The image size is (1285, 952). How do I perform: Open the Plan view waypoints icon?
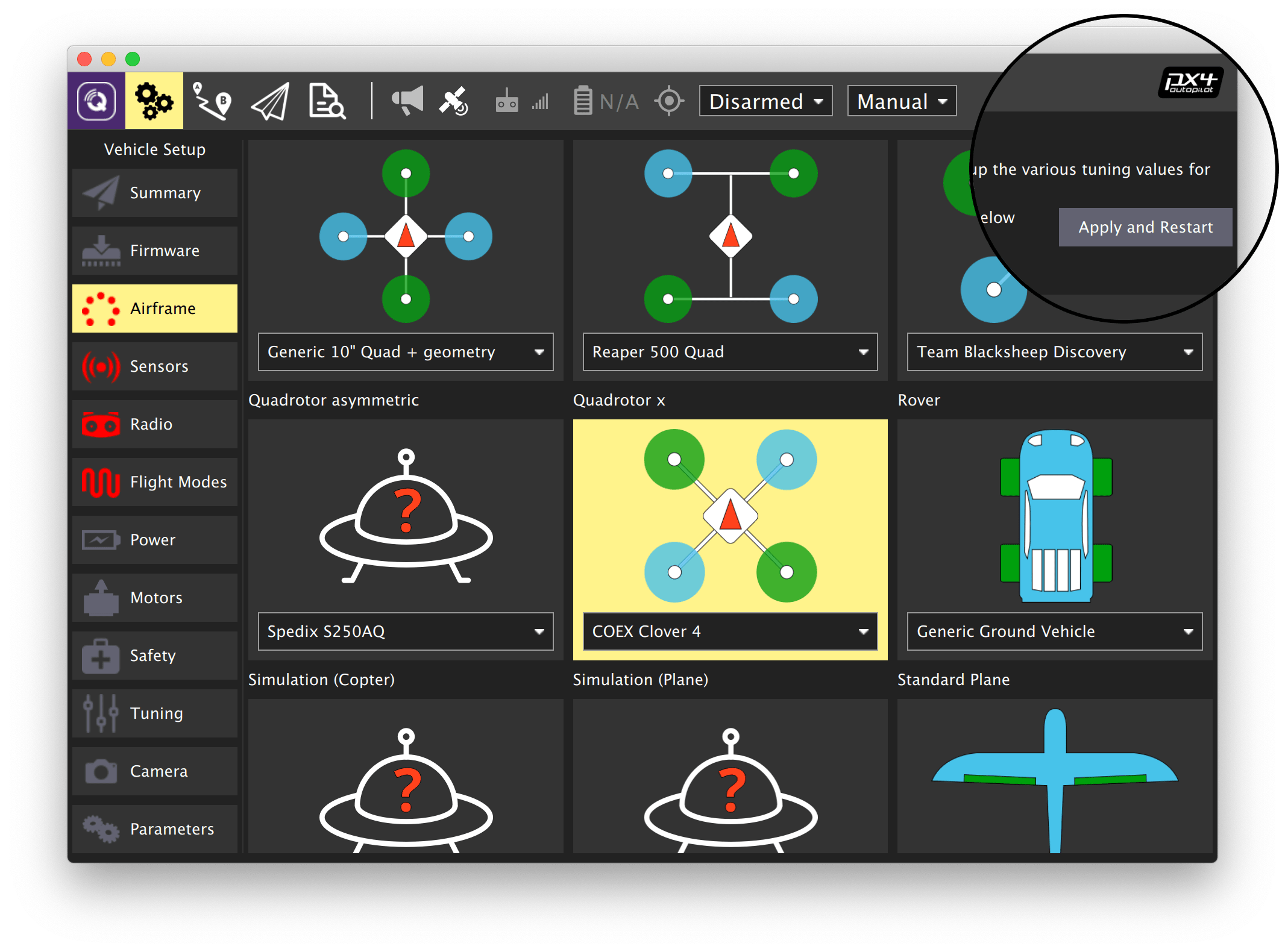pos(212,101)
